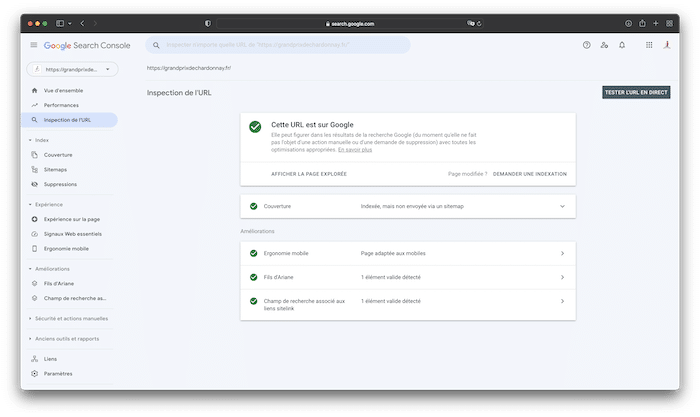Open the Google apps grid
The width and height of the screenshot is (700, 417).
point(649,45)
